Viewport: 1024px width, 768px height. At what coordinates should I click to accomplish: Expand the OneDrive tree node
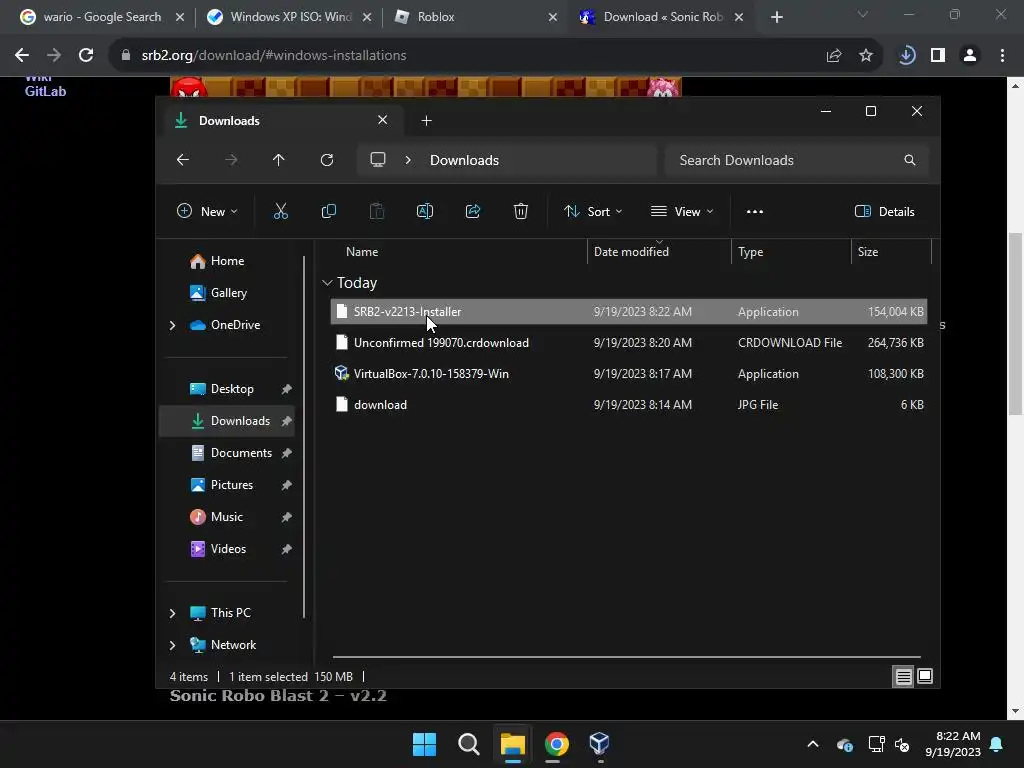pos(172,325)
